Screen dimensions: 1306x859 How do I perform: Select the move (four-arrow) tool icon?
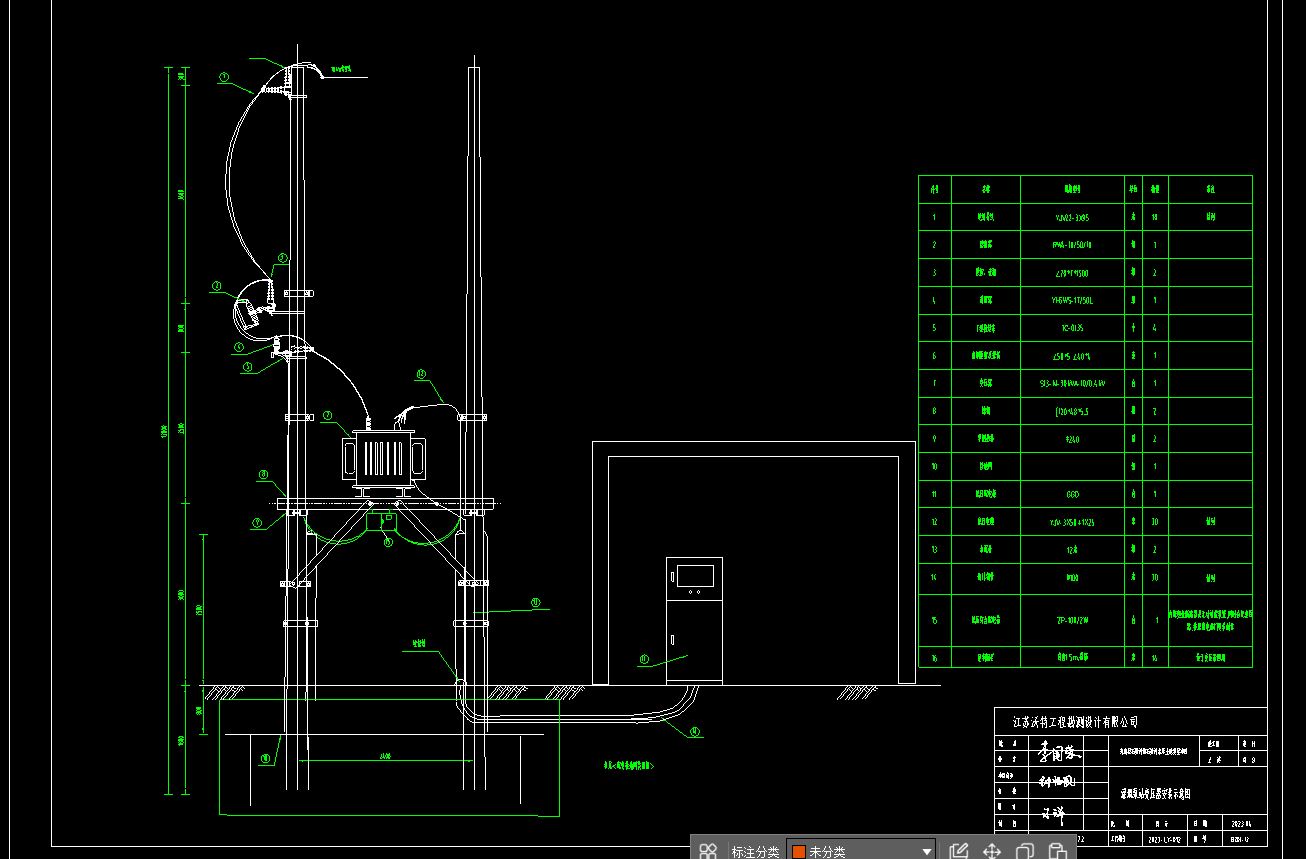[992, 851]
